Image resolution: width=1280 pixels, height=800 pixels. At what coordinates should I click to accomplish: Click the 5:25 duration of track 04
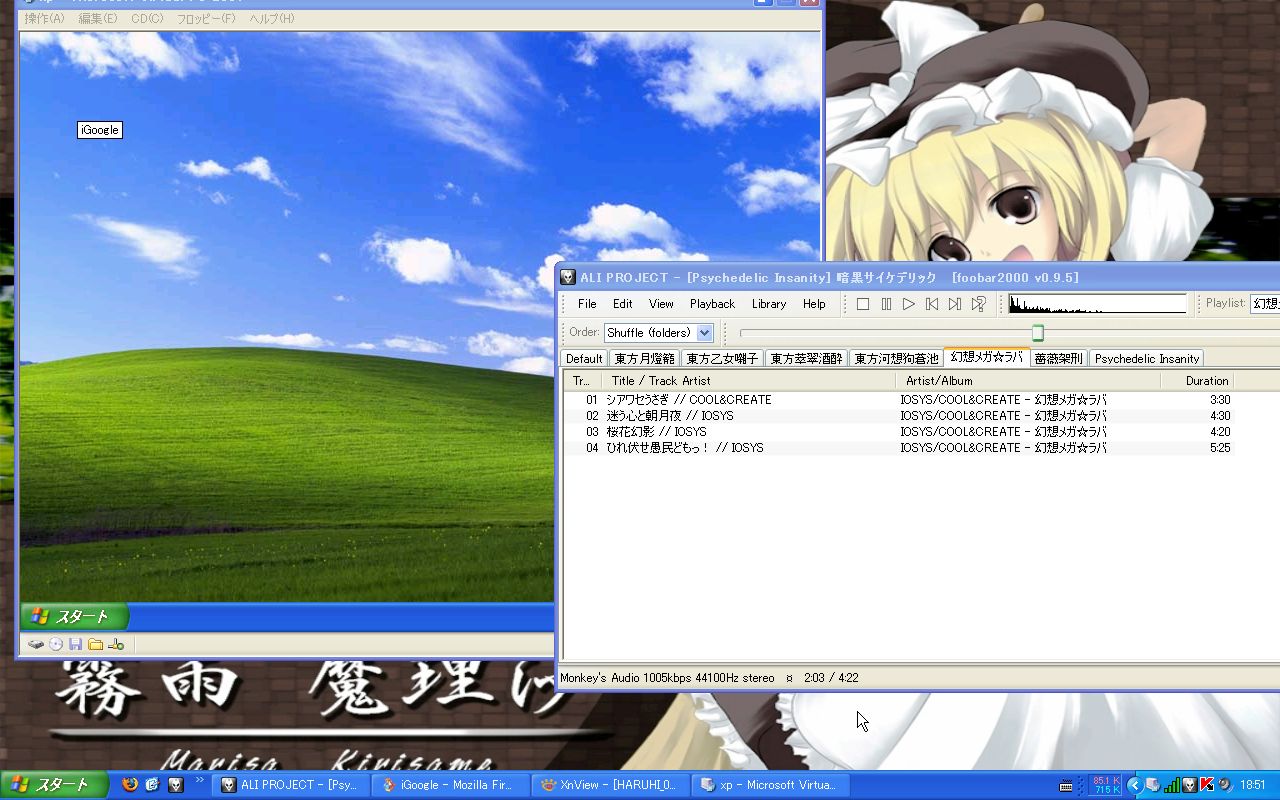pyautogui.click(x=1220, y=448)
